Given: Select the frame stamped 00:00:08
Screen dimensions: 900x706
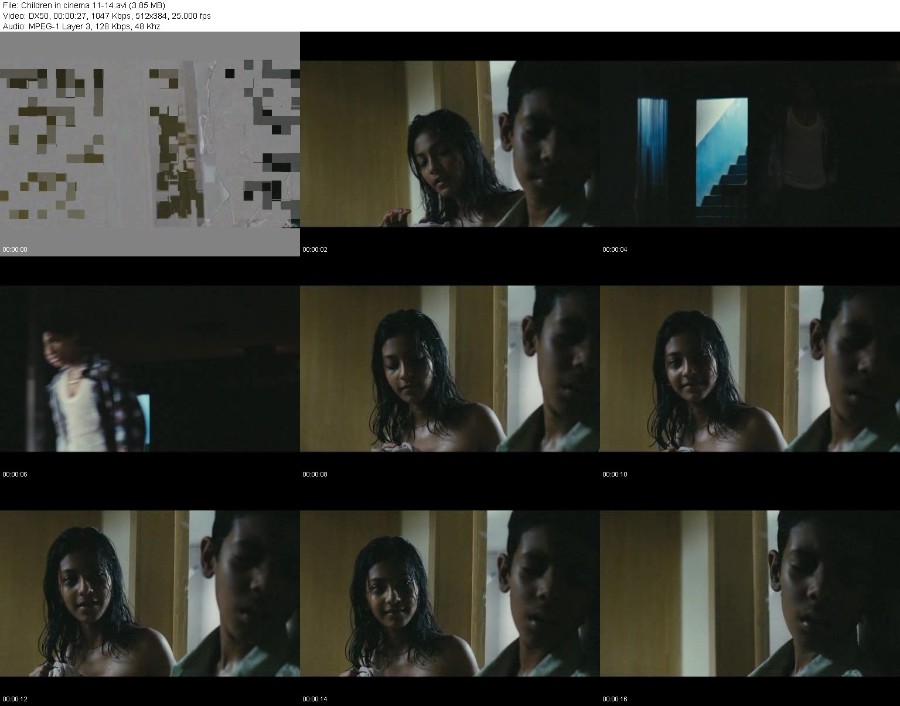Looking at the screenshot, I should (x=450, y=368).
